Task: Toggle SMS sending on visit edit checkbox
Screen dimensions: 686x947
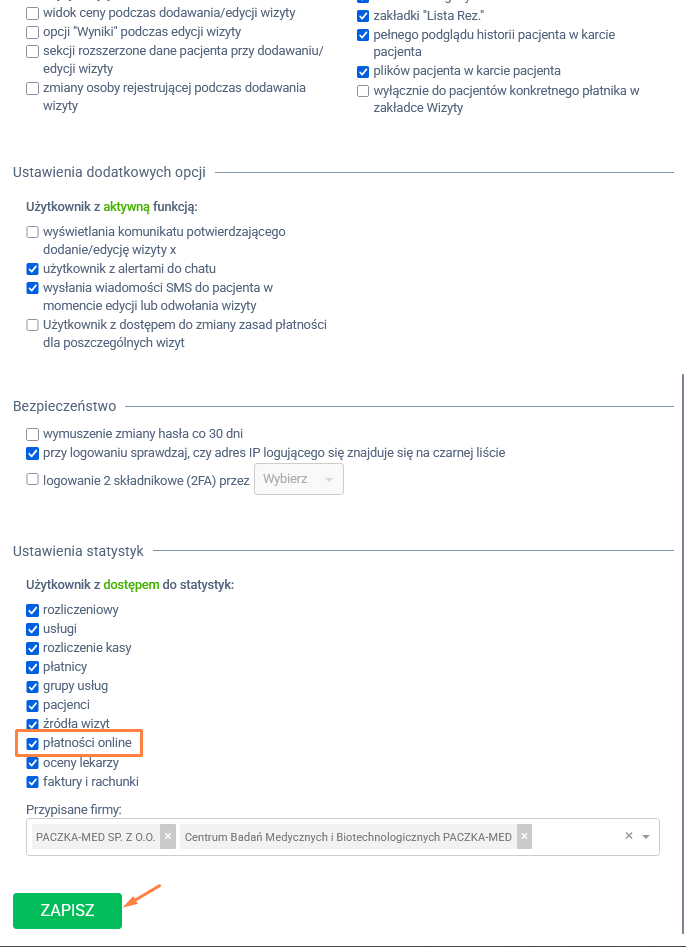Action: pyautogui.click(x=33, y=288)
